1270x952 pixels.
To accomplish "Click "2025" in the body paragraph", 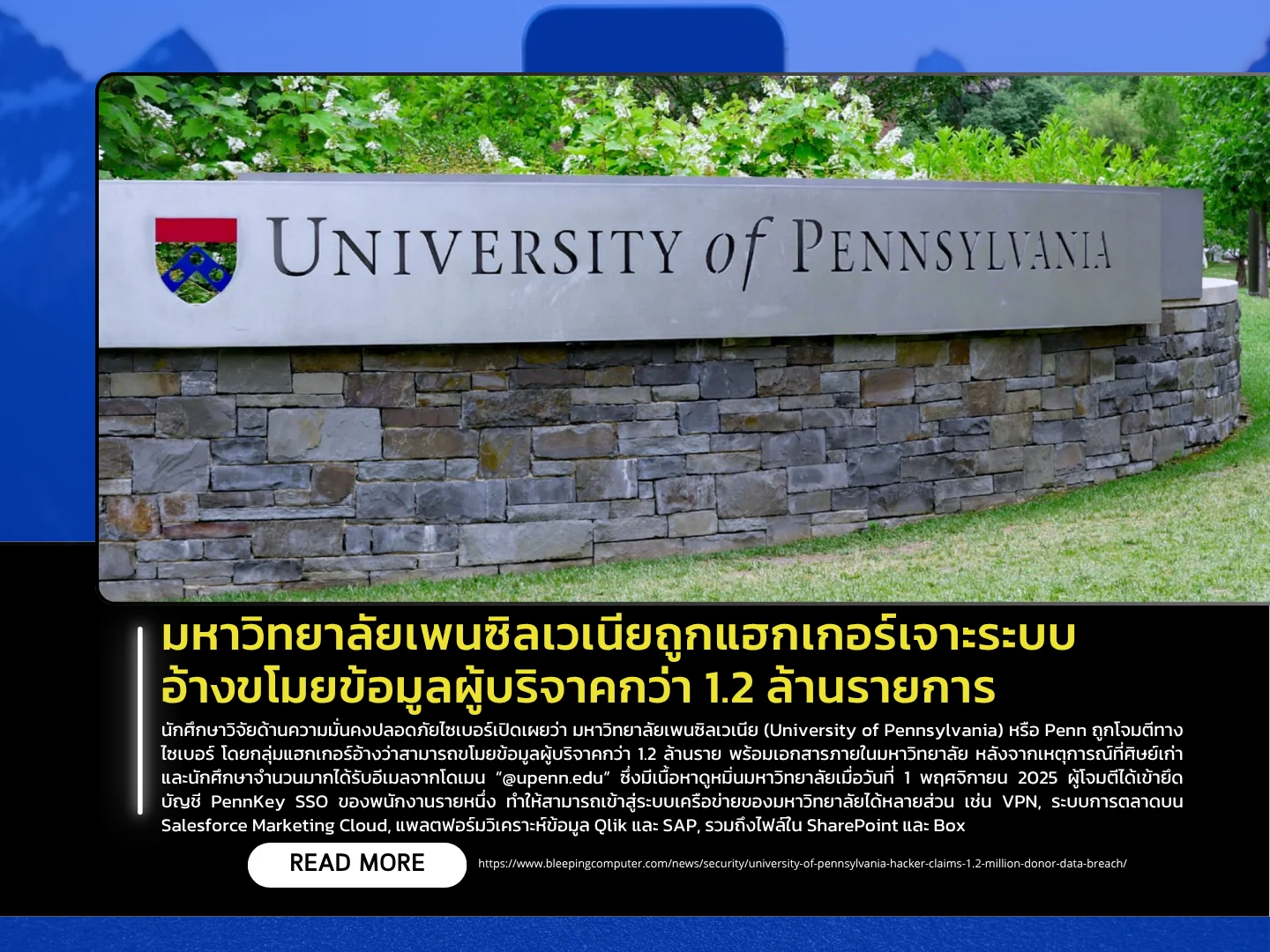I will [x=1037, y=778].
